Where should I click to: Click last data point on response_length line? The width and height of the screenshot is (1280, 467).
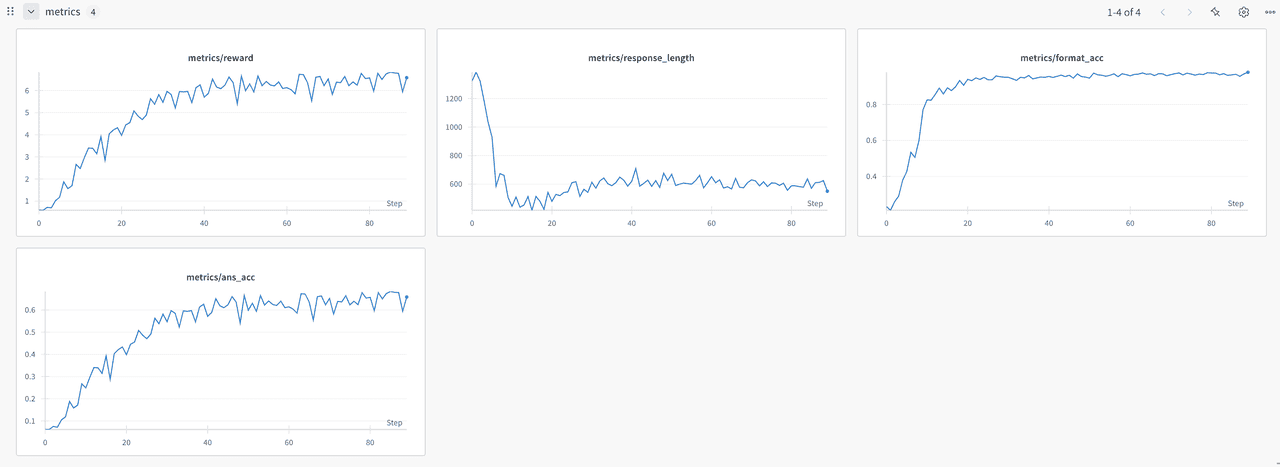tap(827, 191)
